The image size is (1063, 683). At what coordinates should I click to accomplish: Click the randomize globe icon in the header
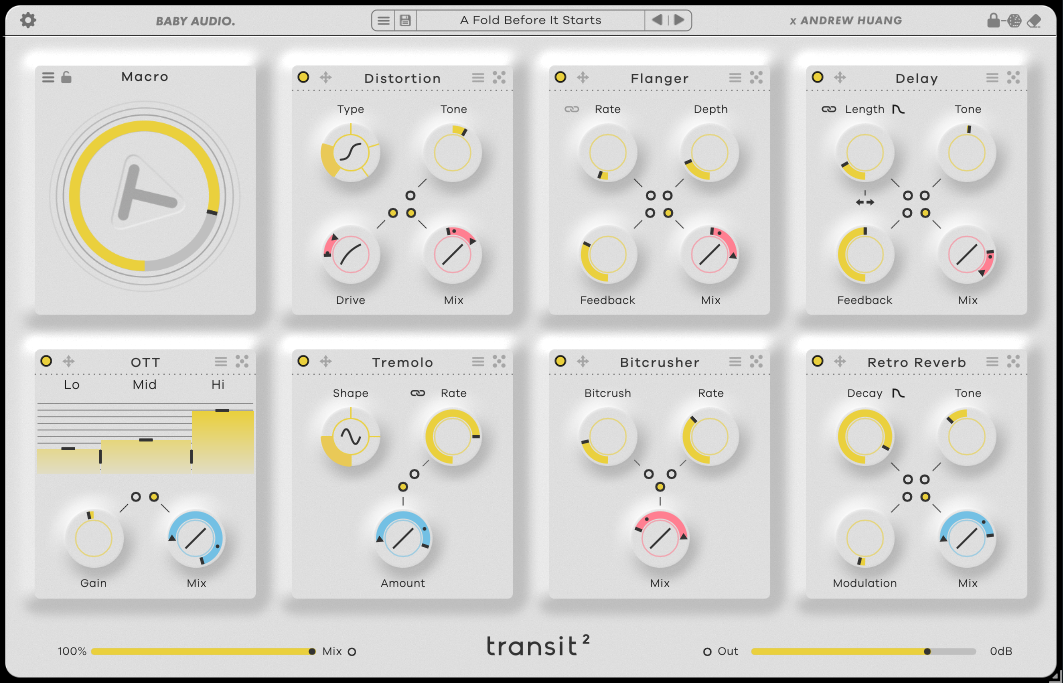[1014, 20]
